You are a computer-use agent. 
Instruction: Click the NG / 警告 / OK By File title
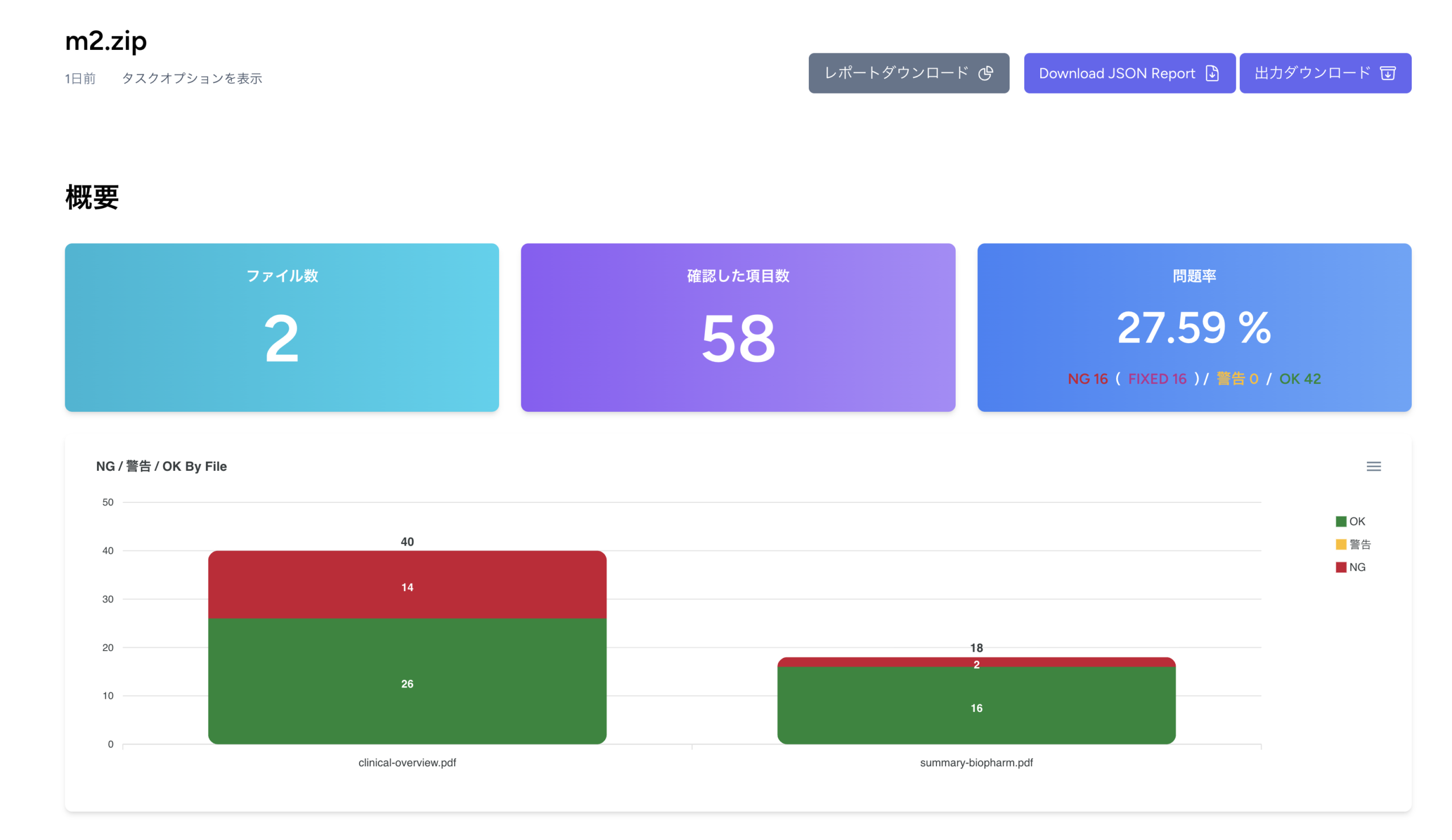point(161,466)
